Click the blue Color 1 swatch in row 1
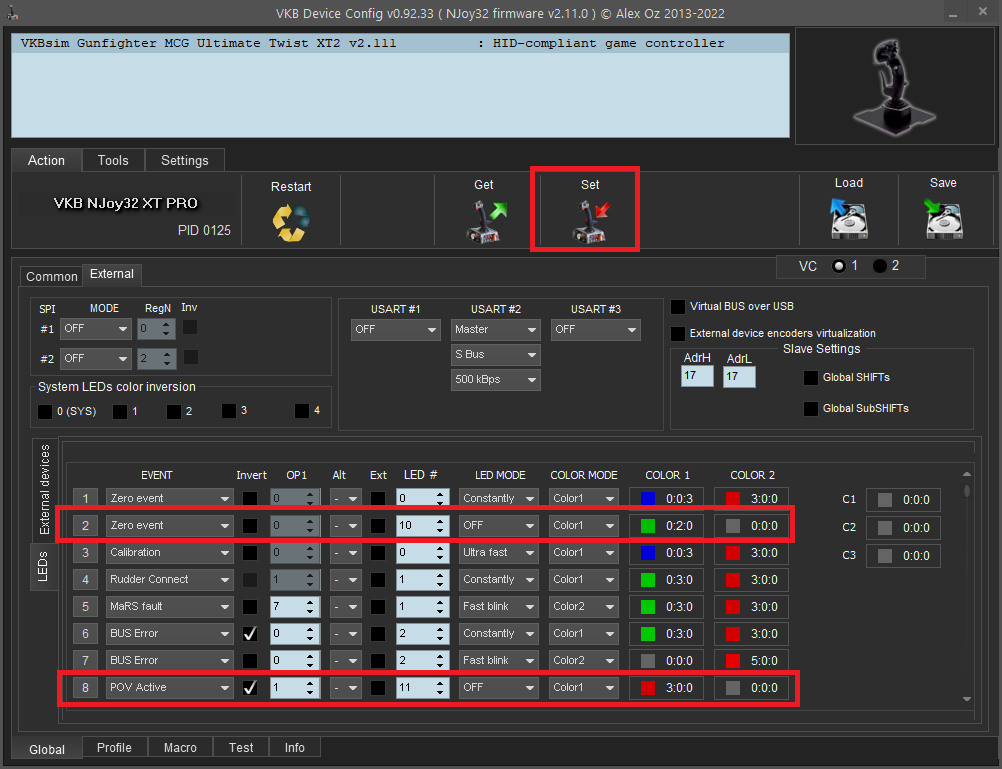This screenshot has height=769, width=1002. [x=648, y=498]
